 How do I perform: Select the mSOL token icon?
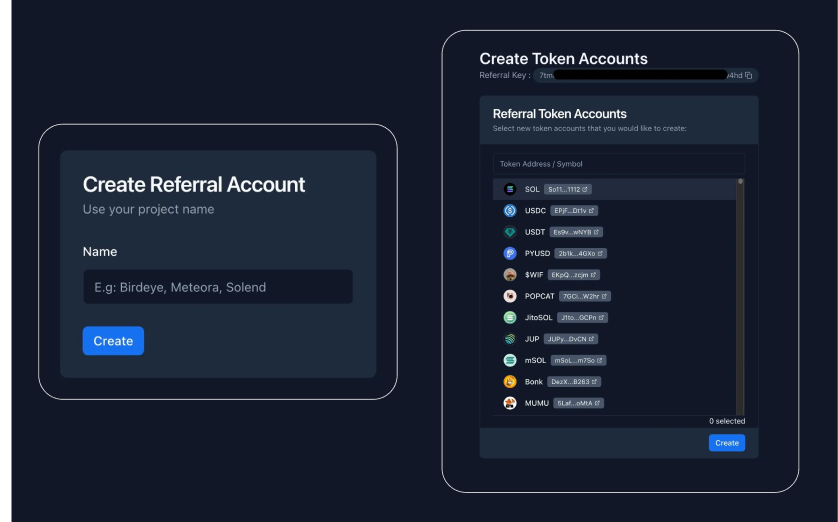pyautogui.click(x=509, y=360)
